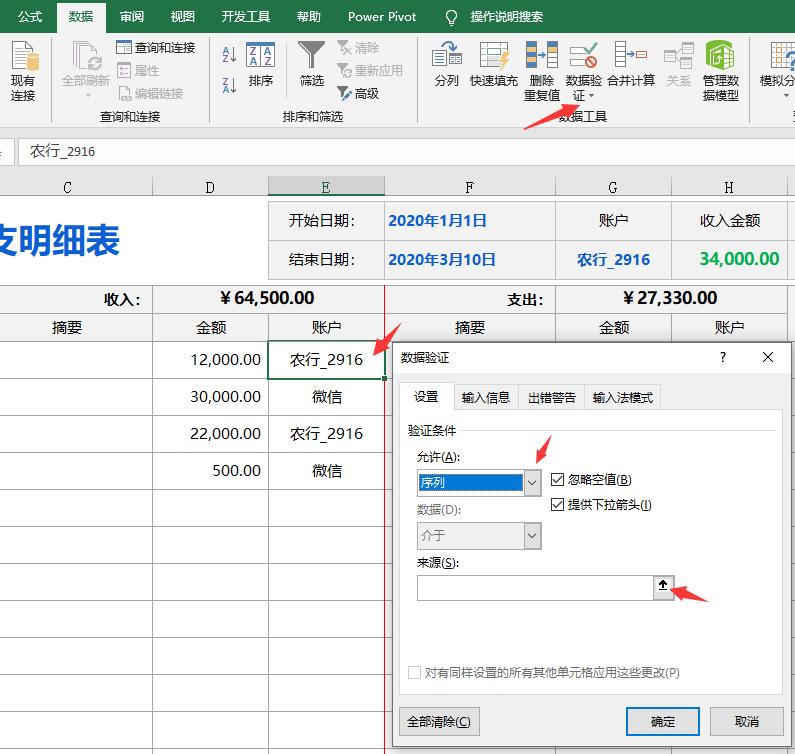This screenshot has height=754, width=795.
Task: Toggle the Filter (筛选) funnel
Action: (311, 64)
